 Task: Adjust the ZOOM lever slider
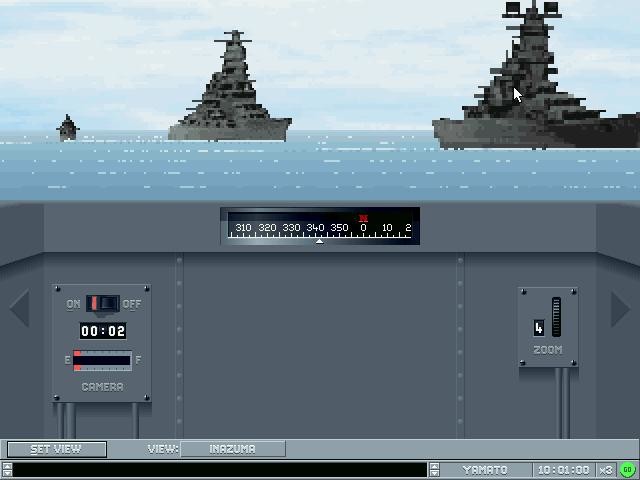point(556,317)
